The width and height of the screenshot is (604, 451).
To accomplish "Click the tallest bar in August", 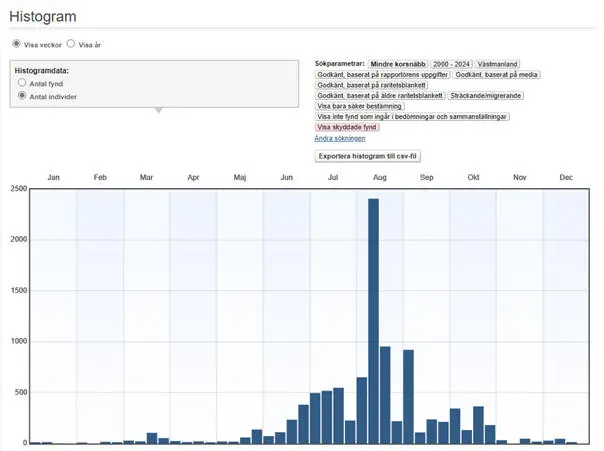I will (373, 320).
